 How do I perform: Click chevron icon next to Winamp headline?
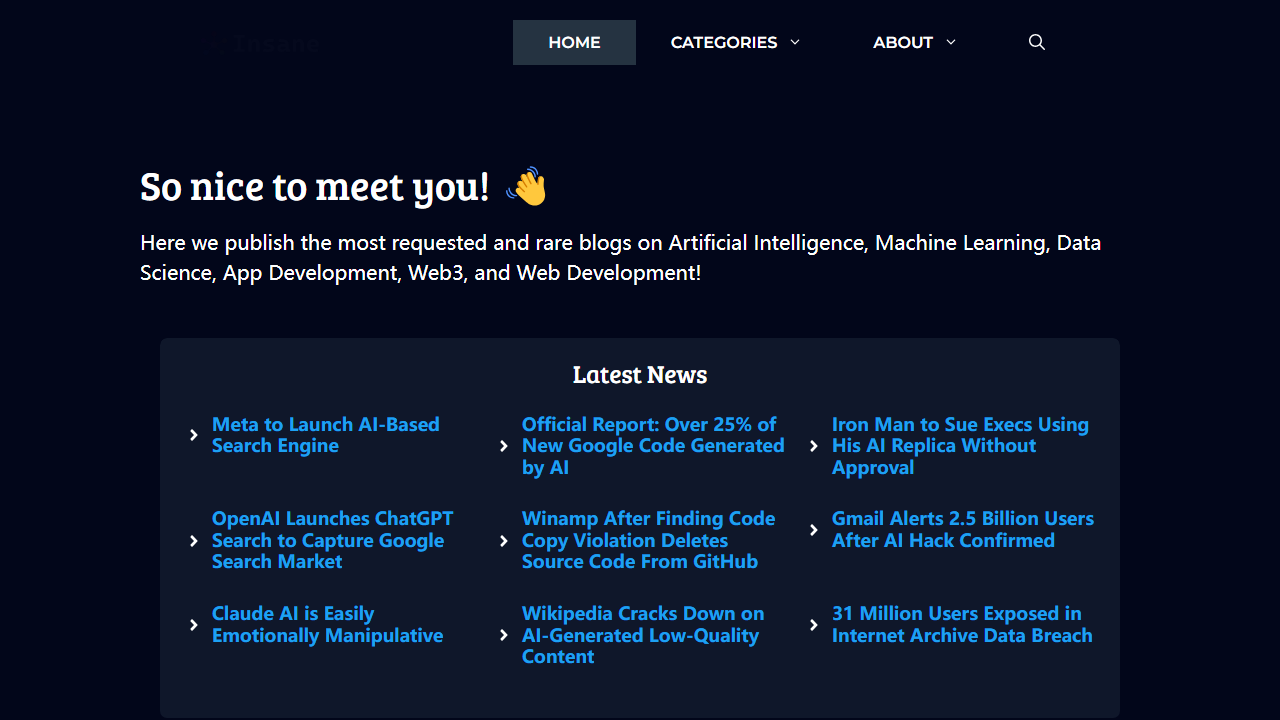[x=504, y=541]
